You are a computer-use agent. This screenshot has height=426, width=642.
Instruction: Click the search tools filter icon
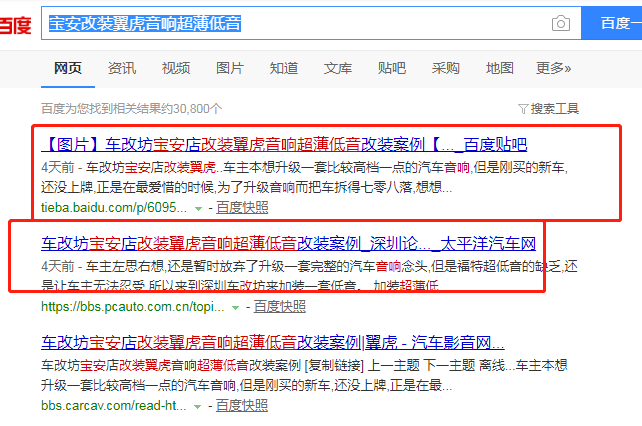(523, 109)
